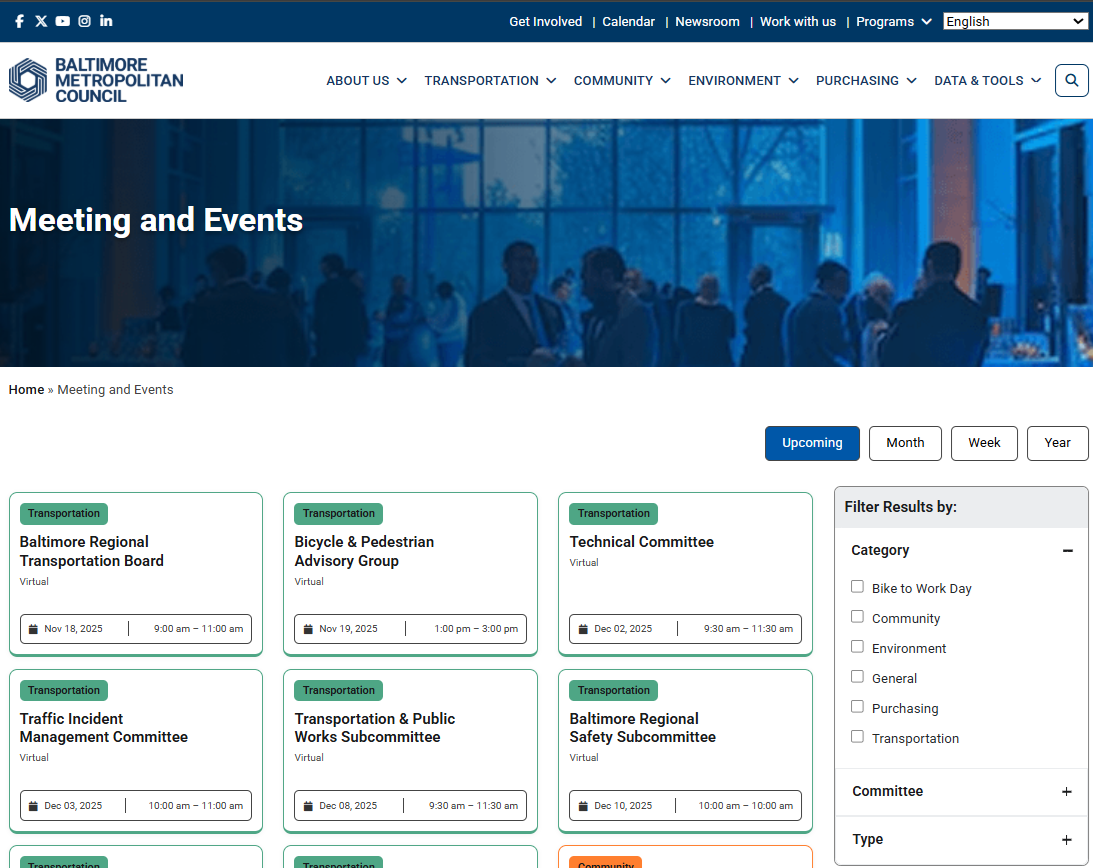Click the Baltimore Metropolitan Council logo
1093x868 pixels.
96,80
